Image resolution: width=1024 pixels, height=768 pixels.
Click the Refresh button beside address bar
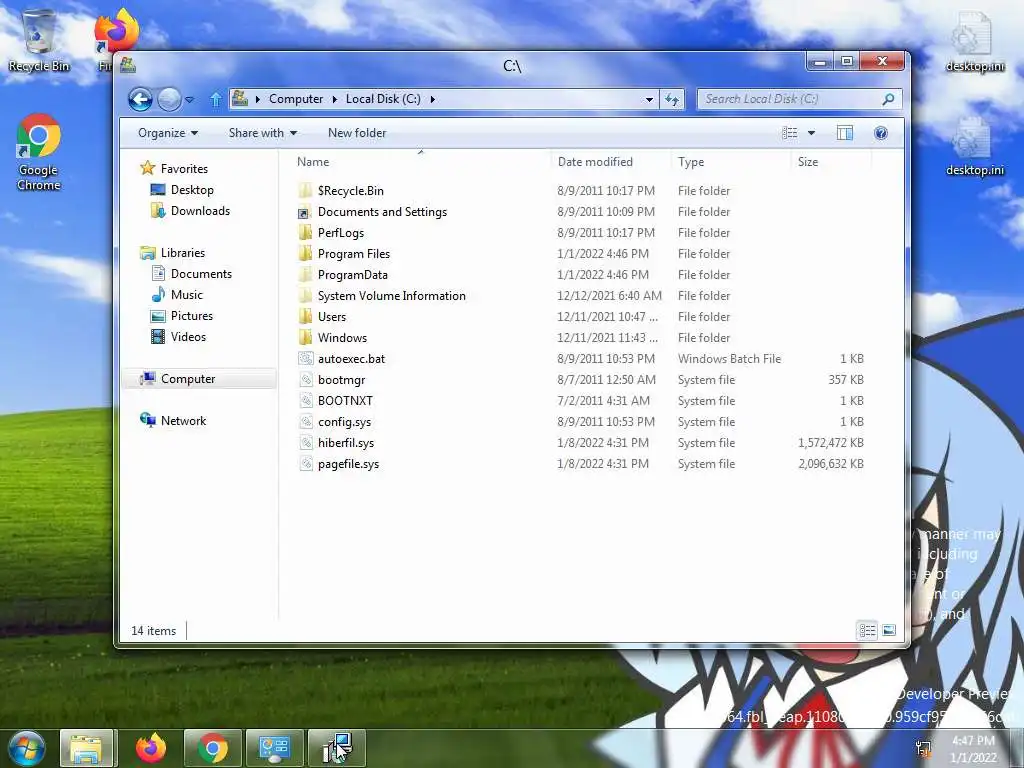coord(672,99)
